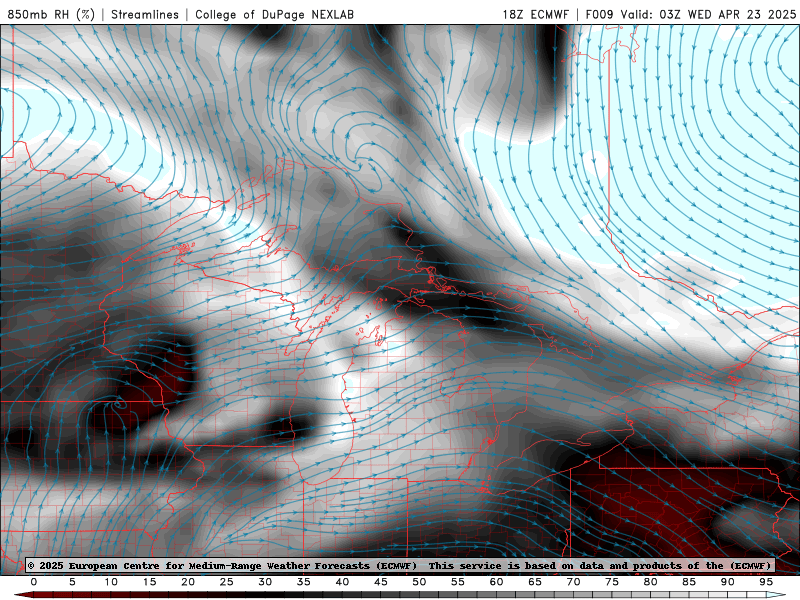Select the "85" value on the color scale

(689, 582)
